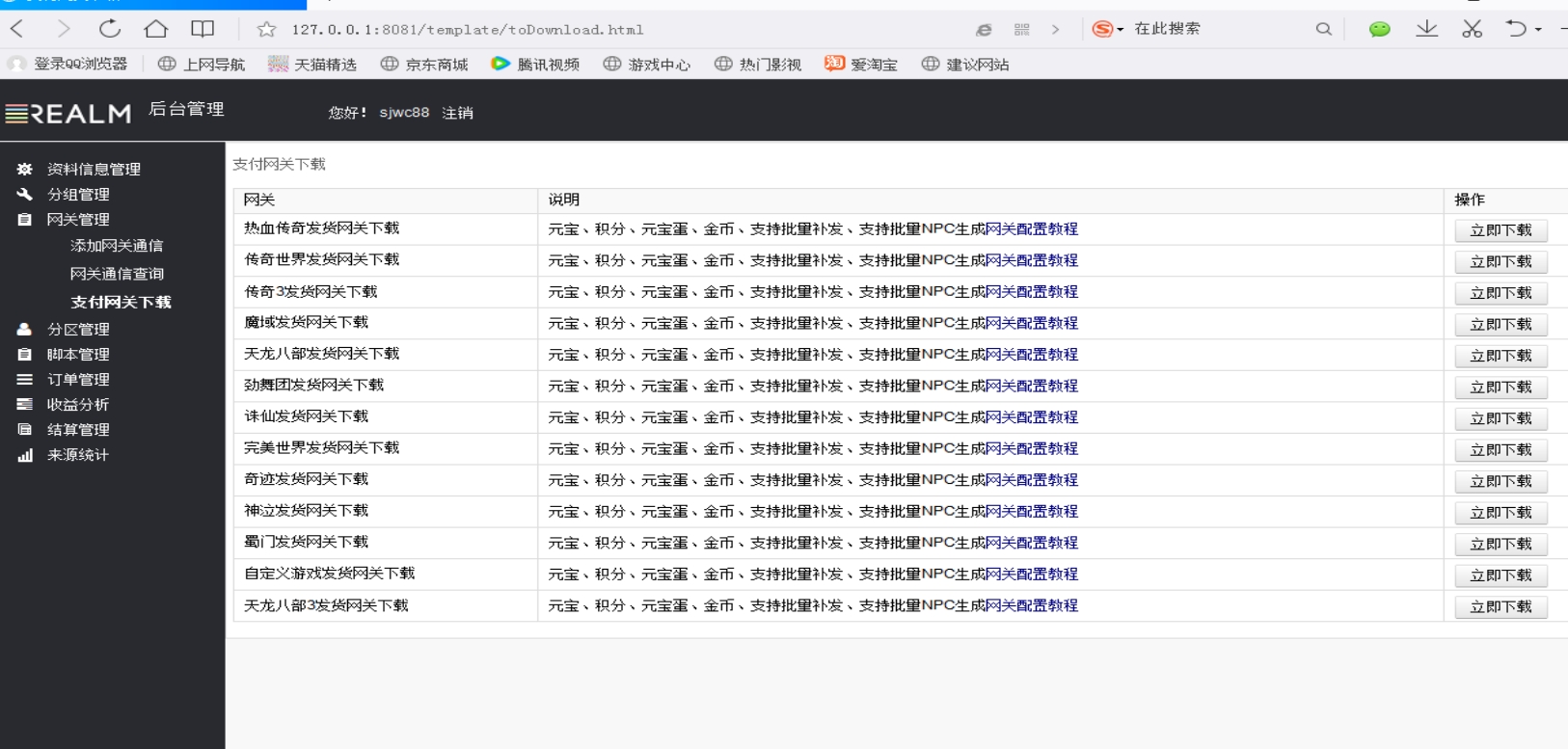Image resolution: width=1568 pixels, height=749 pixels.
Task: Click the scissors screenshot icon
Action: [1472, 29]
